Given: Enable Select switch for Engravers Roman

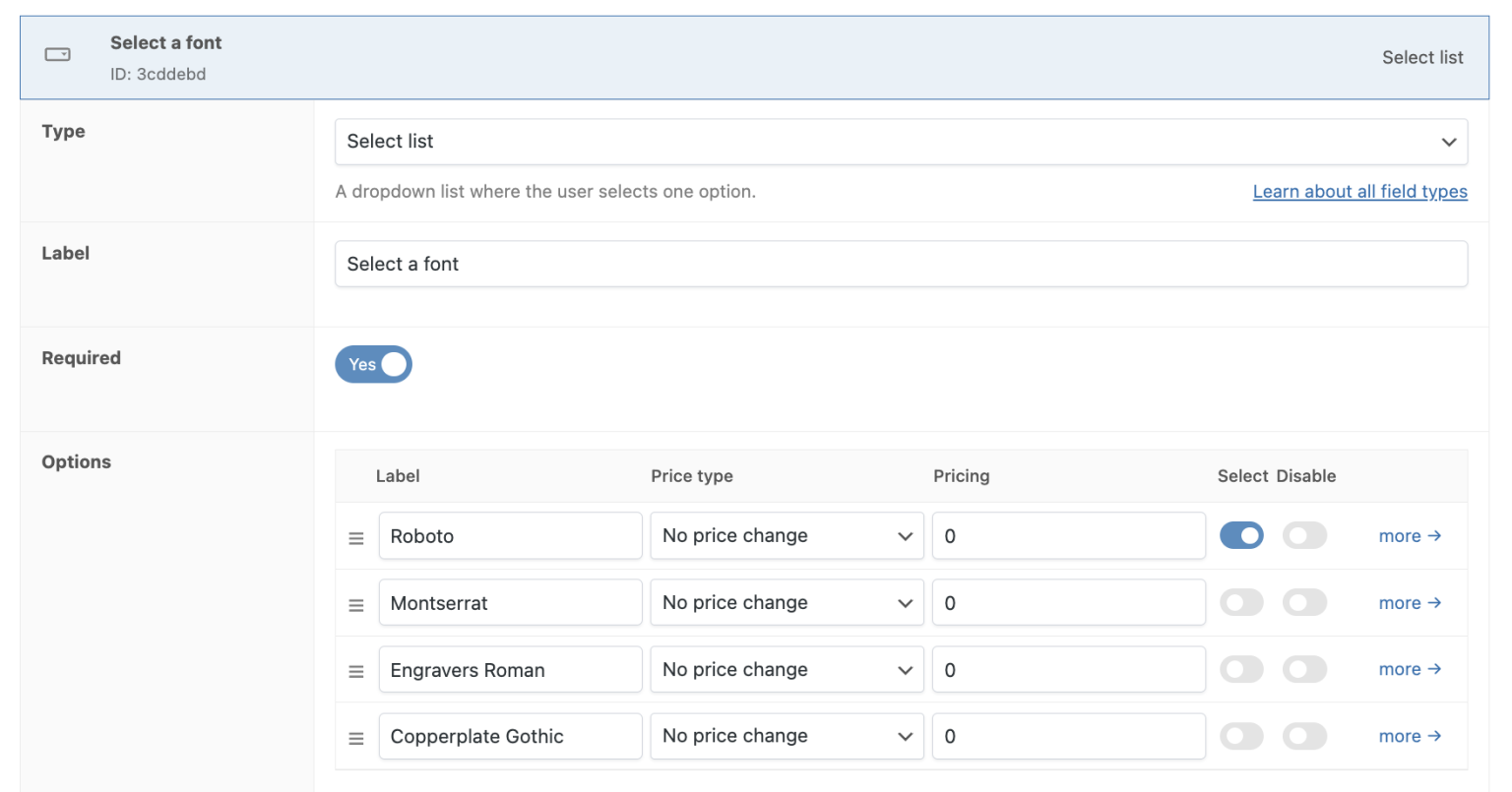Looking at the screenshot, I should (1241, 670).
